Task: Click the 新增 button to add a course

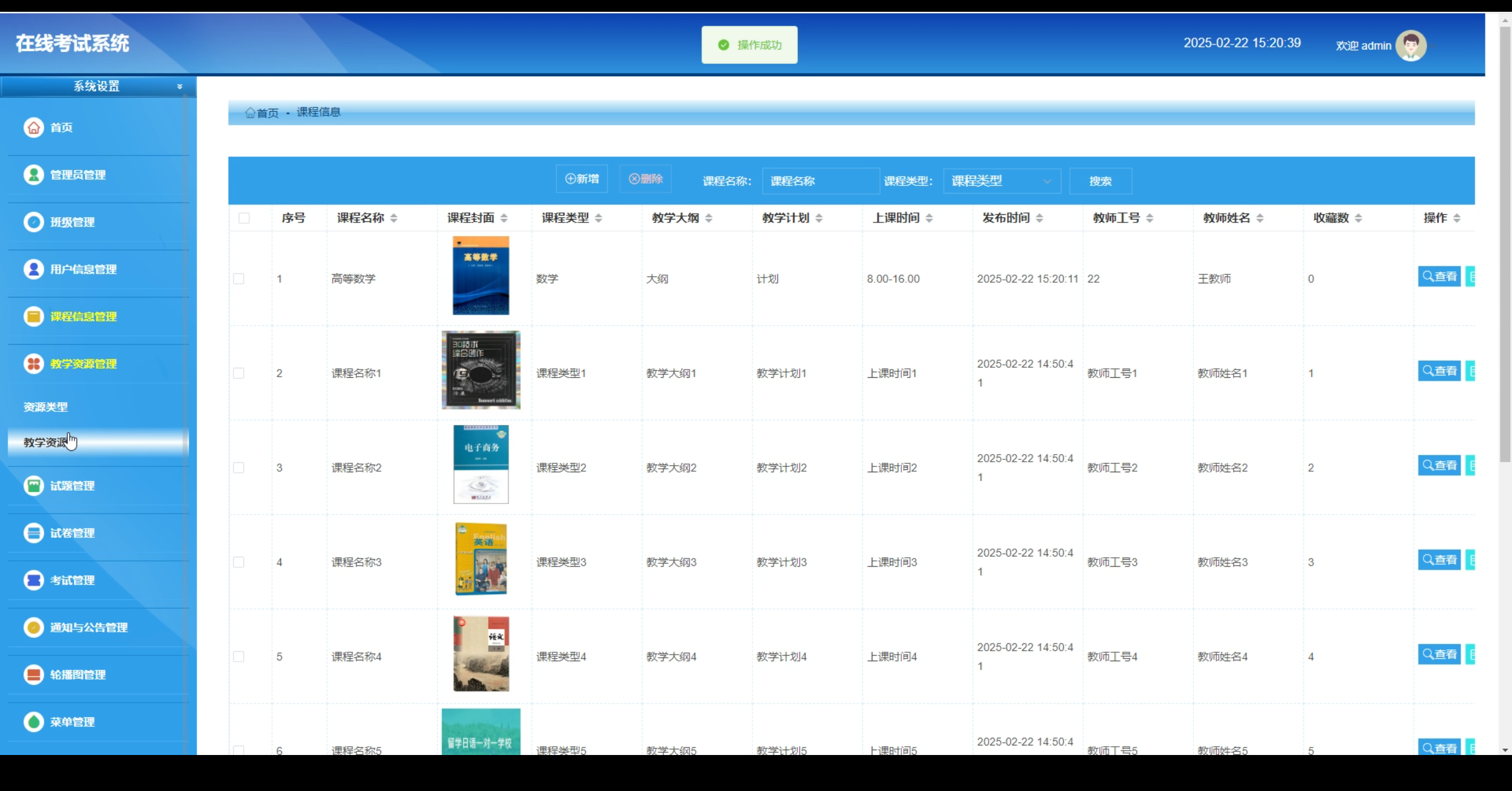Action: pos(581,178)
